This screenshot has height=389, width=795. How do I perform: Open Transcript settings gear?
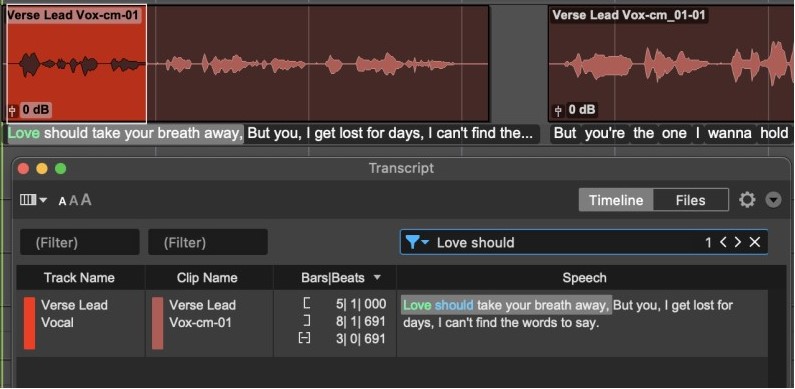coord(747,200)
